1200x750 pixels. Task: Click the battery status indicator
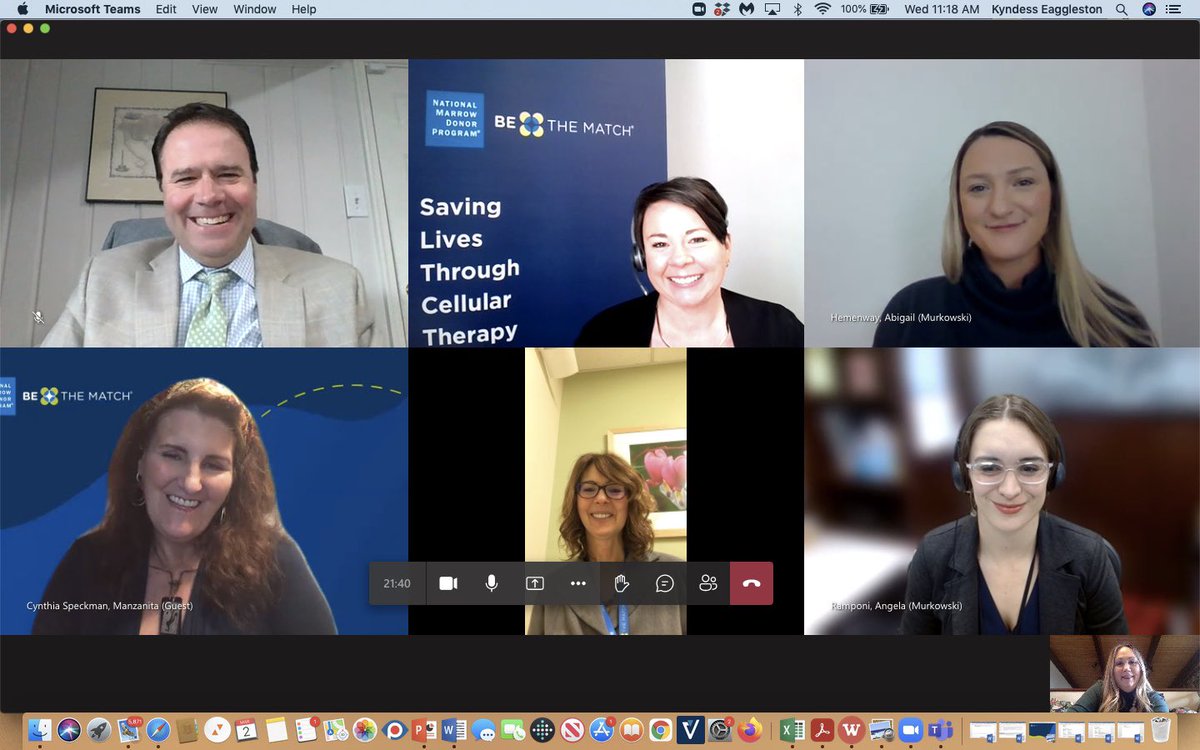(x=866, y=9)
